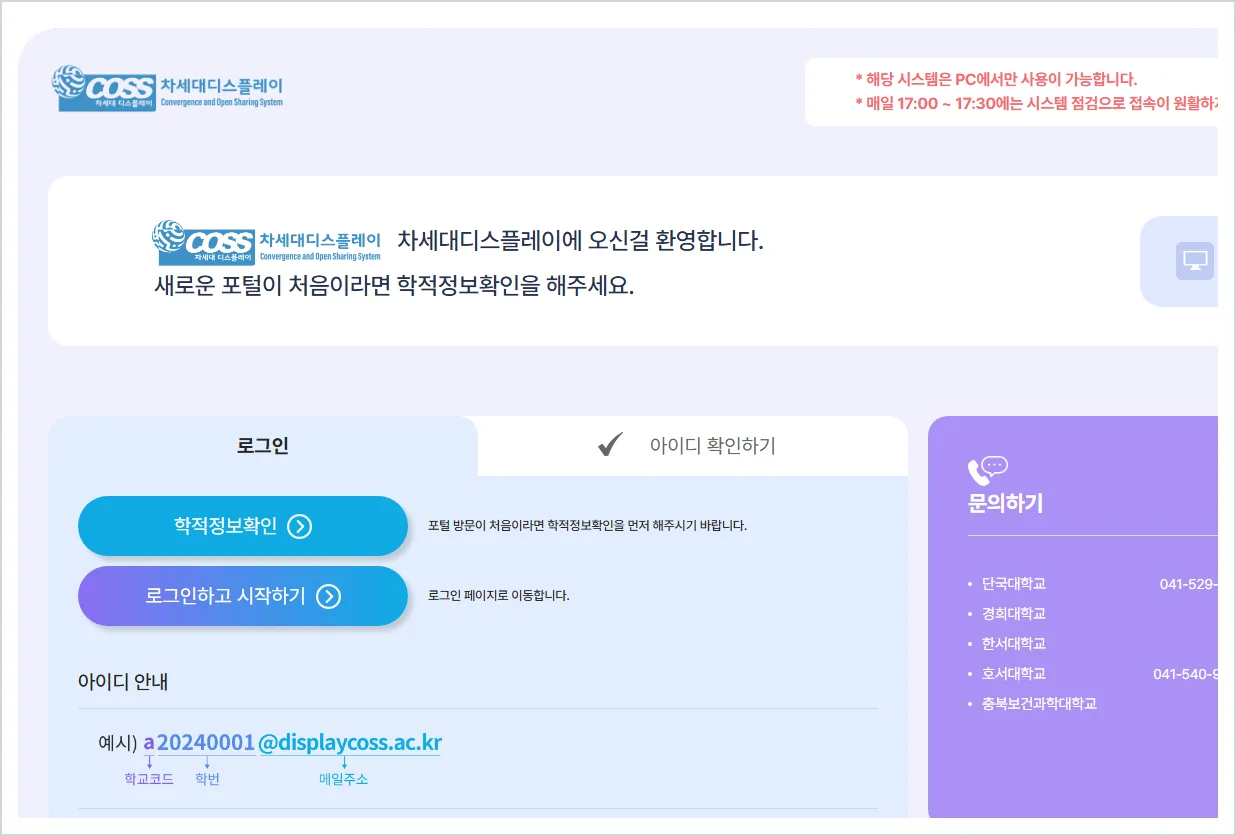The image size is (1236, 836).
Task: Click the arrow circle icon on 로그인하고 시작하기
Action: pyautogui.click(x=328, y=596)
